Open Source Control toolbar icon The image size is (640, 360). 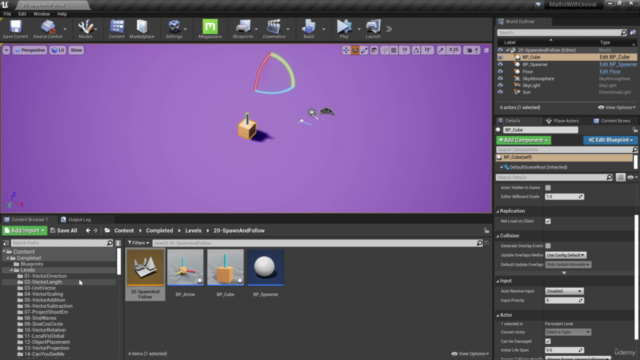coord(48,29)
